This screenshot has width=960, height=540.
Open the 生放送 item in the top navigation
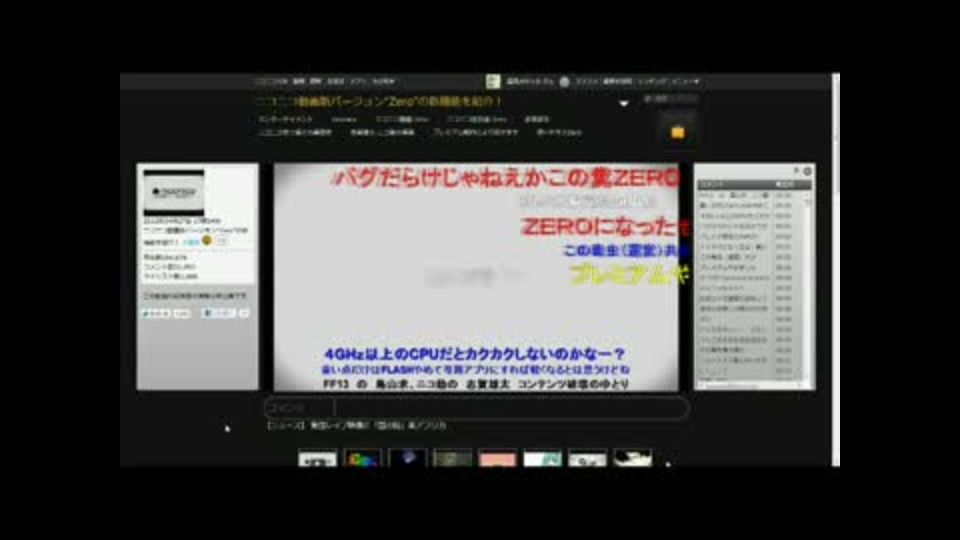coord(335,81)
